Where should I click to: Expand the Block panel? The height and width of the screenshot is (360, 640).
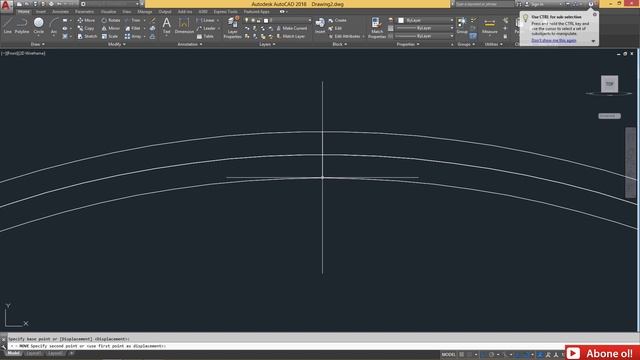(340, 44)
